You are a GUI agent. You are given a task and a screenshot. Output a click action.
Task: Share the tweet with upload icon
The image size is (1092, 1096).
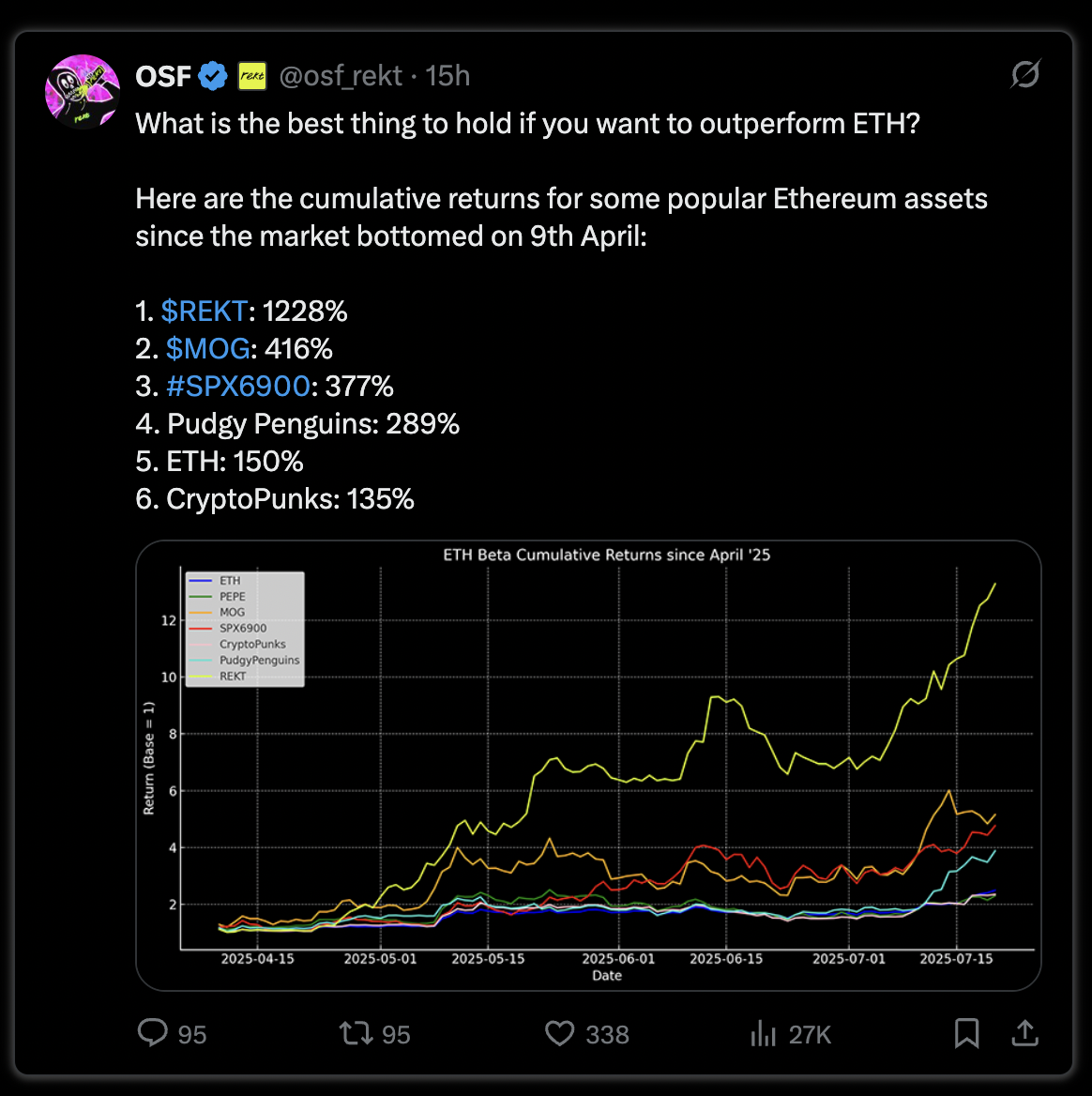pyautogui.click(x=1025, y=1033)
